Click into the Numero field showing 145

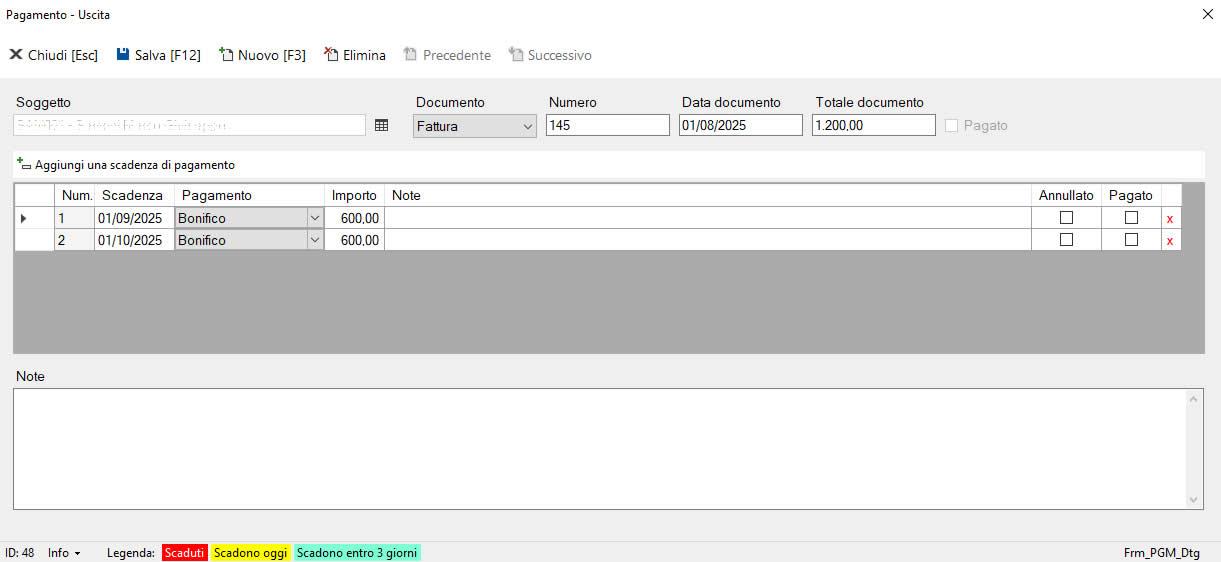[607, 126]
